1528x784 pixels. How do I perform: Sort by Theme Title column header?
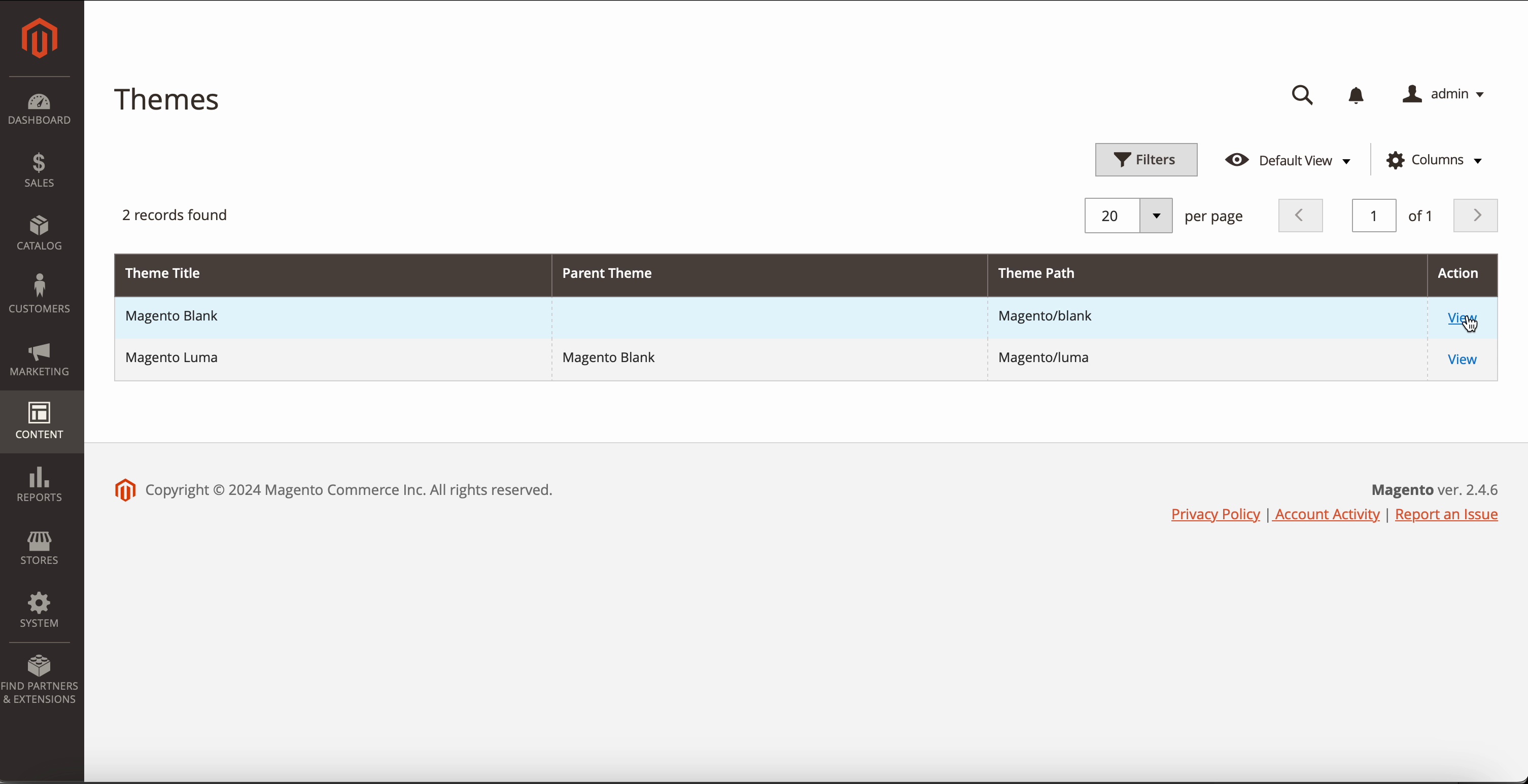point(162,273)
